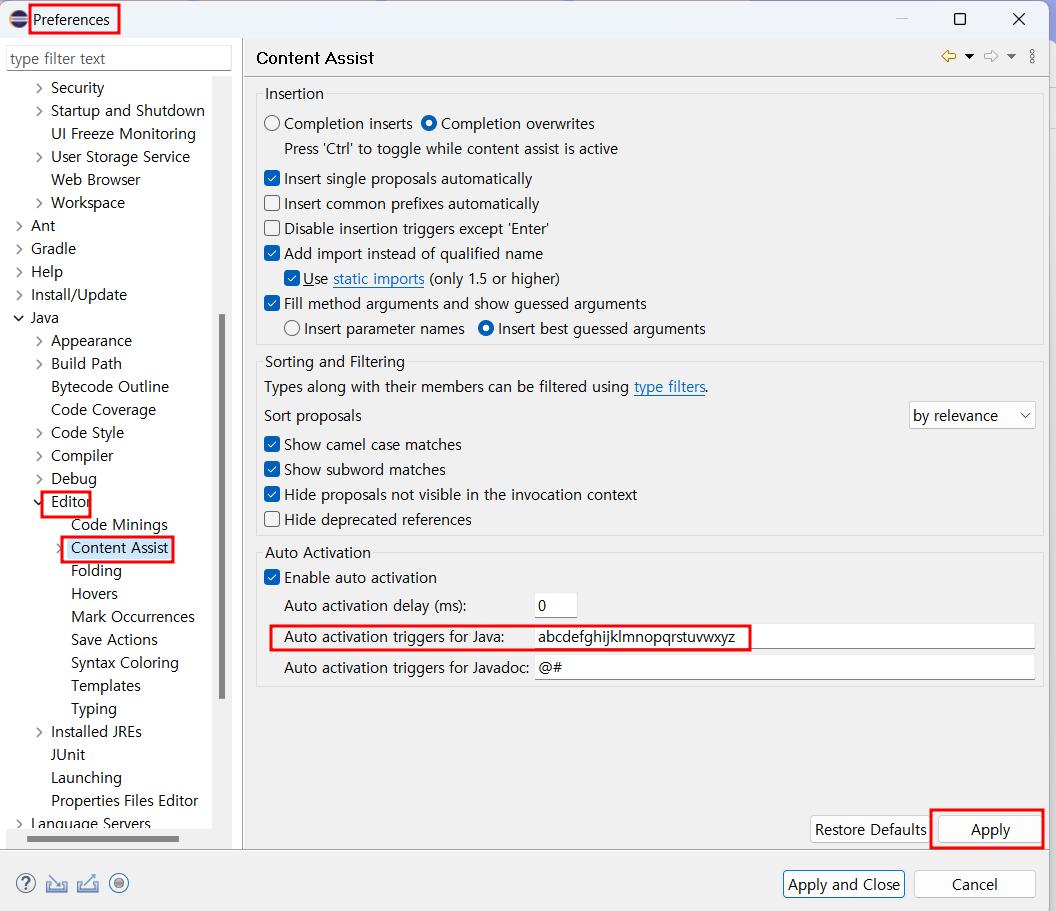Expand the Installed JREs node
This screenshot has width=1056, height=911.
click(x=39, y=732)
